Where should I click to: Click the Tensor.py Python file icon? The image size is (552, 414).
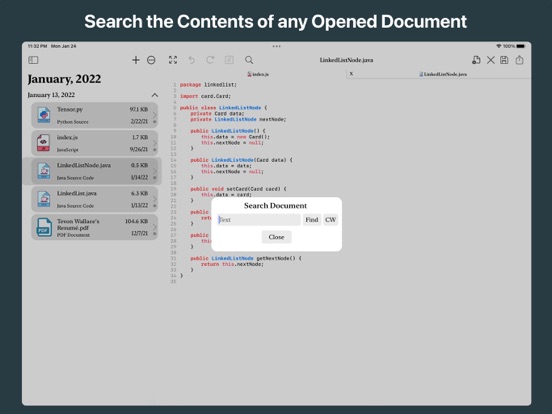[x=44, y=115]
